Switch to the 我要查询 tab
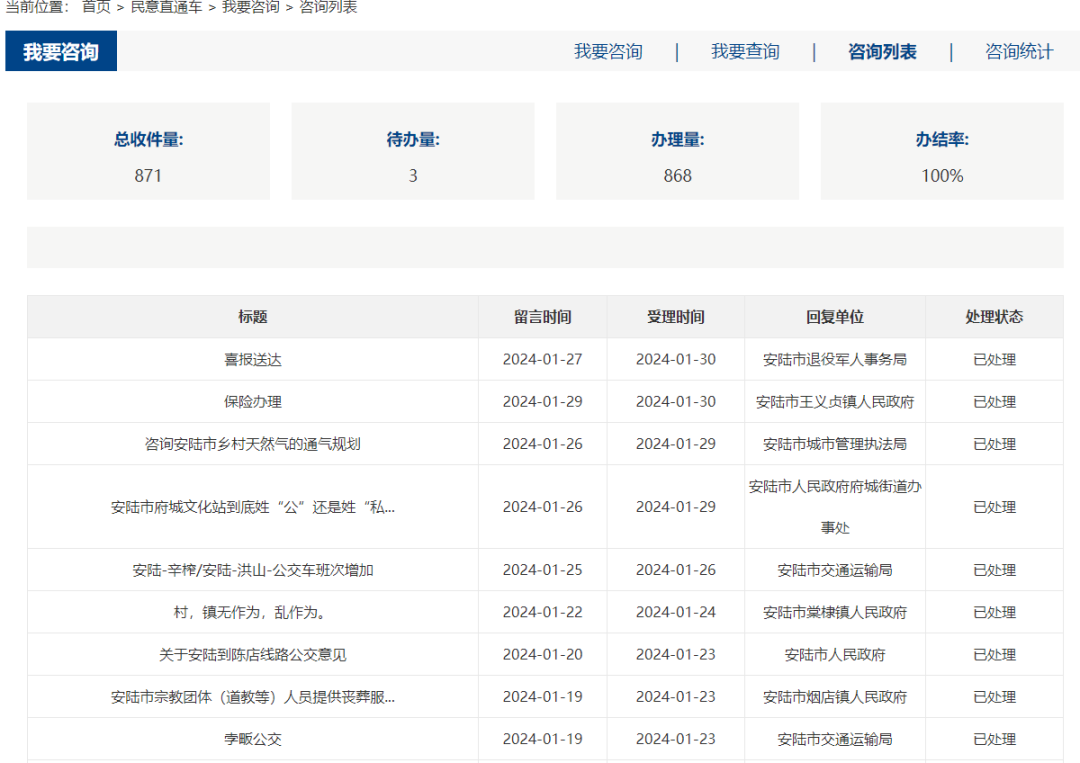The image size is (1080, 763). (745, 51)
